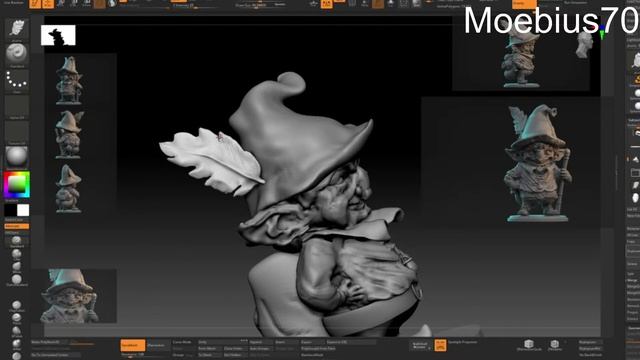Image resolution: width=640 pixels, height=360 pixels.
Task: Click the brown swatch in top left shelf
Action: pyautogui.click(x=100, y=4)
